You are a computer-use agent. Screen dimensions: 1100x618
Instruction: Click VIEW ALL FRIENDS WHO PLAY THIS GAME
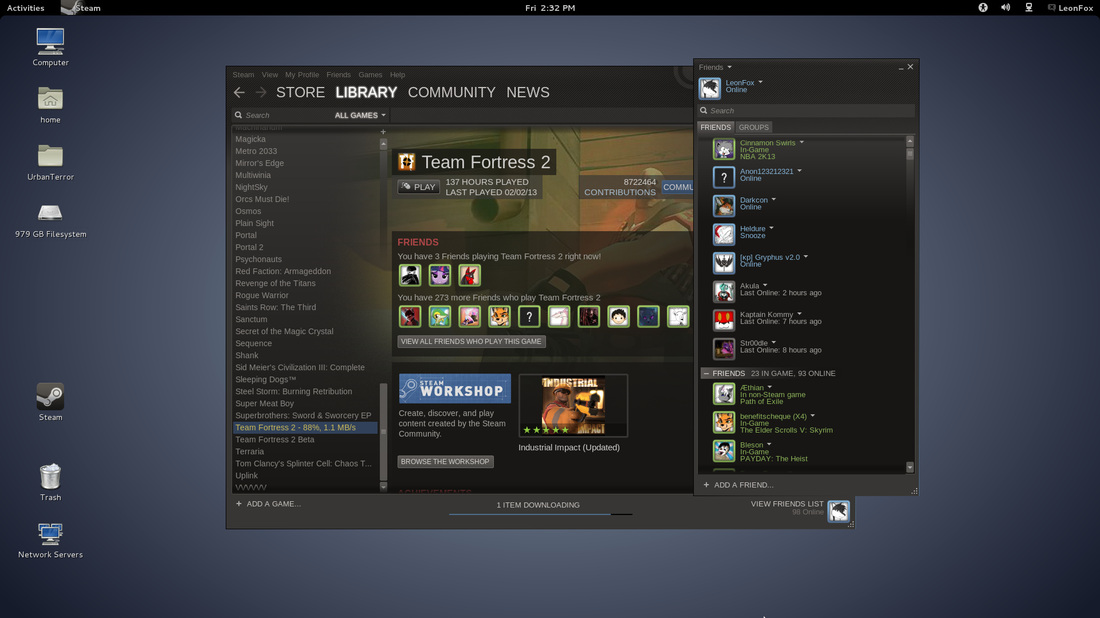[471, 342]
